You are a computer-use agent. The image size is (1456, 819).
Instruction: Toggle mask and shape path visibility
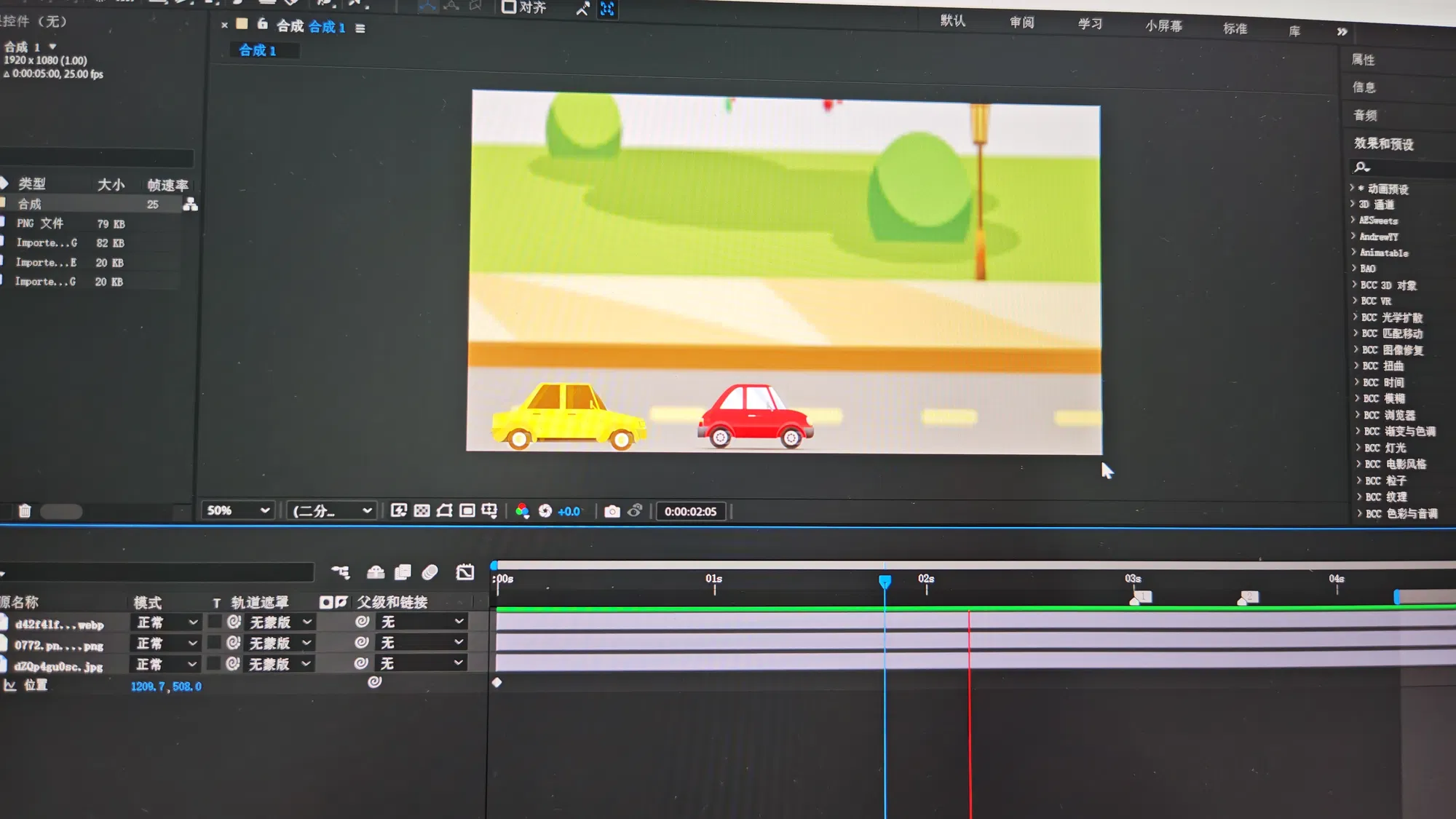tap(444, 511)
